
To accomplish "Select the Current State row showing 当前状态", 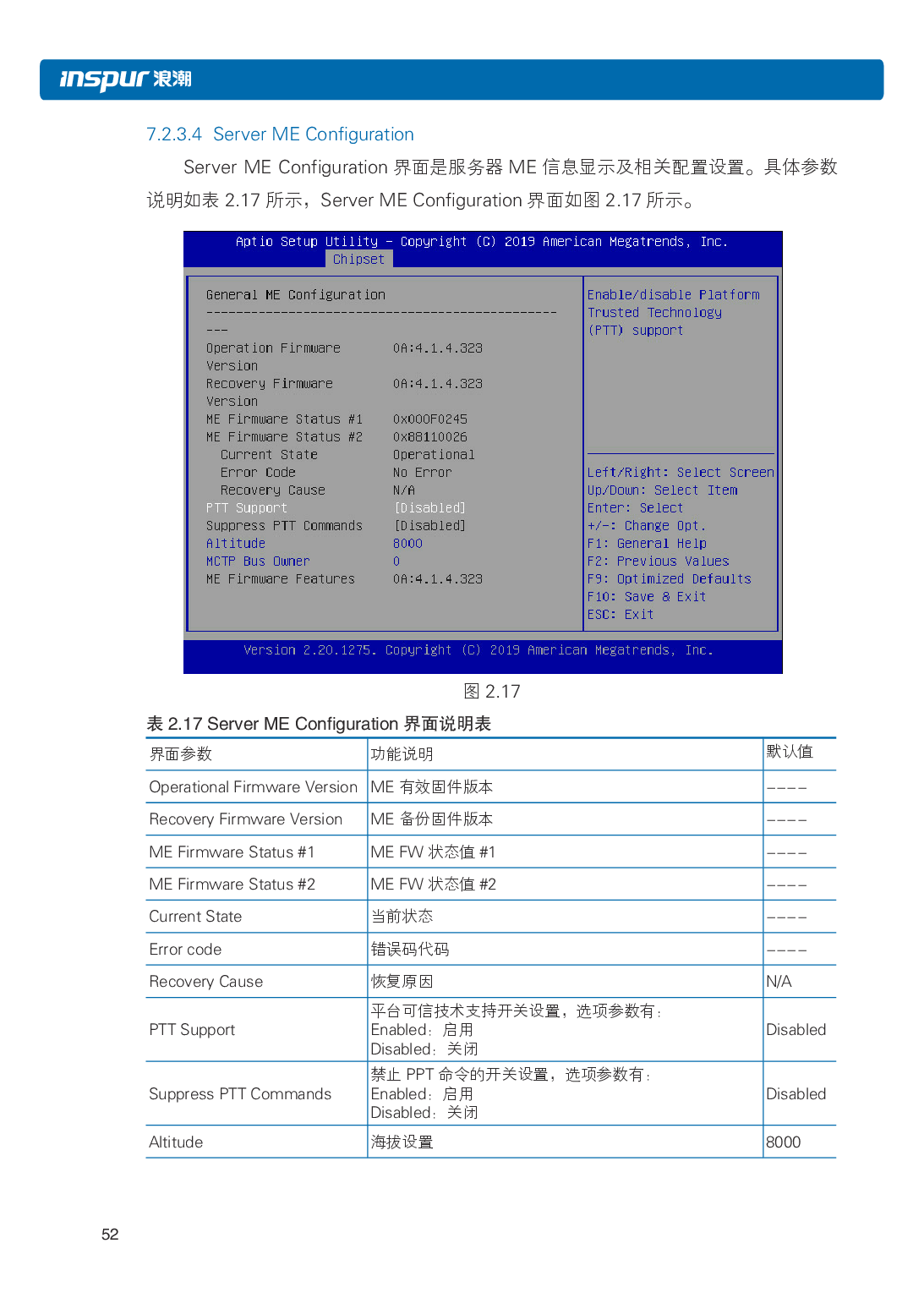I will (x=195, y=916).
